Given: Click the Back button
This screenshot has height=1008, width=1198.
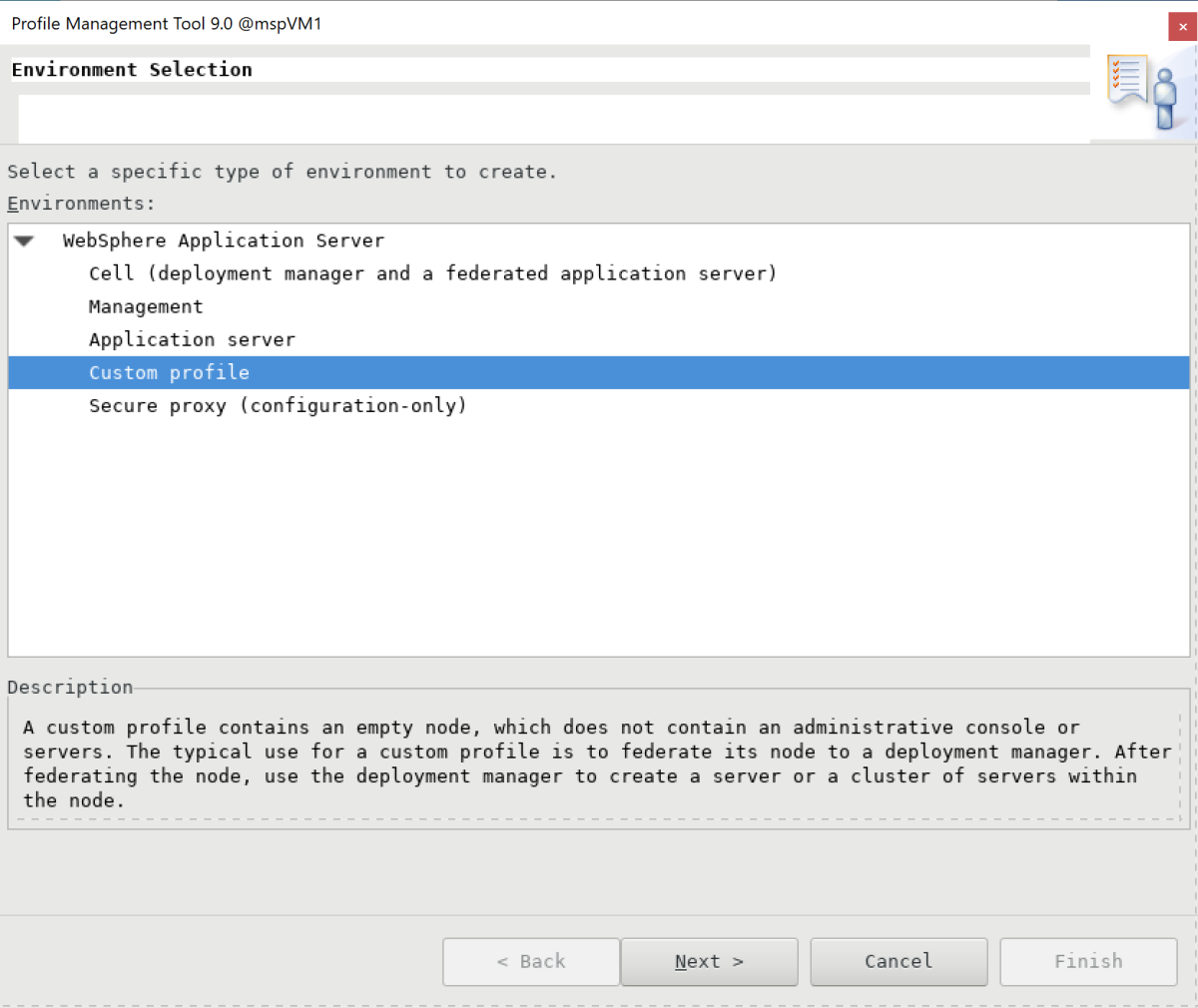Looking at the screenshot, I should 530,961.
